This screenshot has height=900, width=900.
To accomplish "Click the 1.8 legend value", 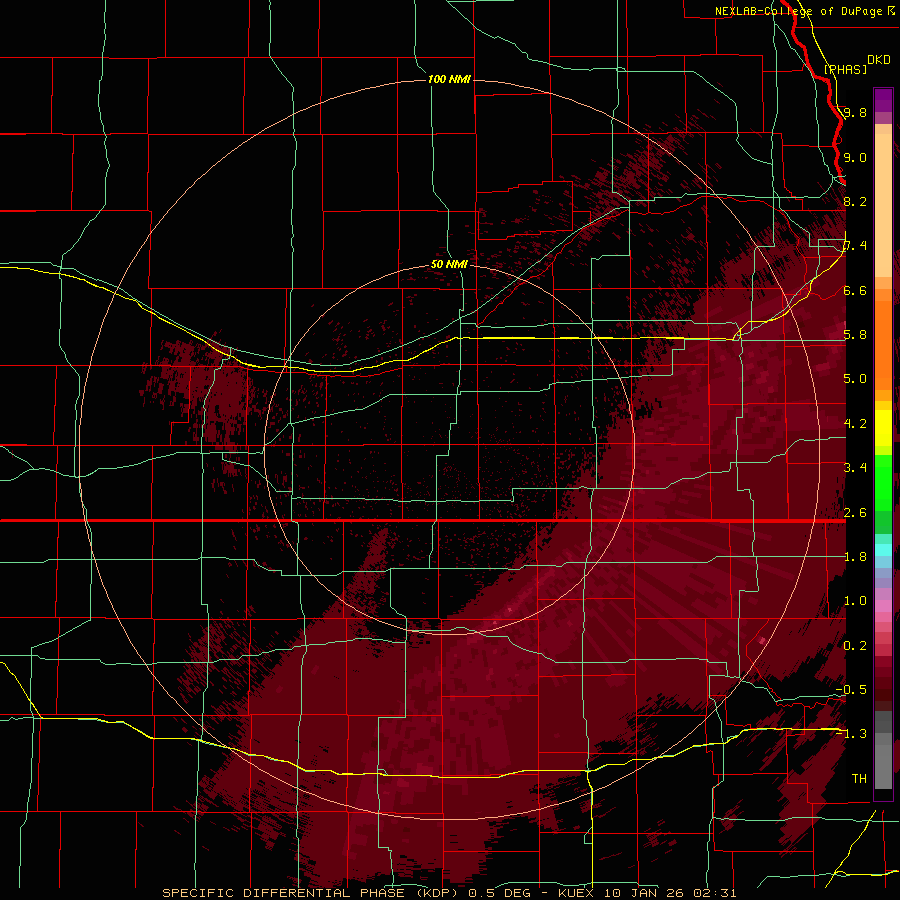I will pos(855,556).
